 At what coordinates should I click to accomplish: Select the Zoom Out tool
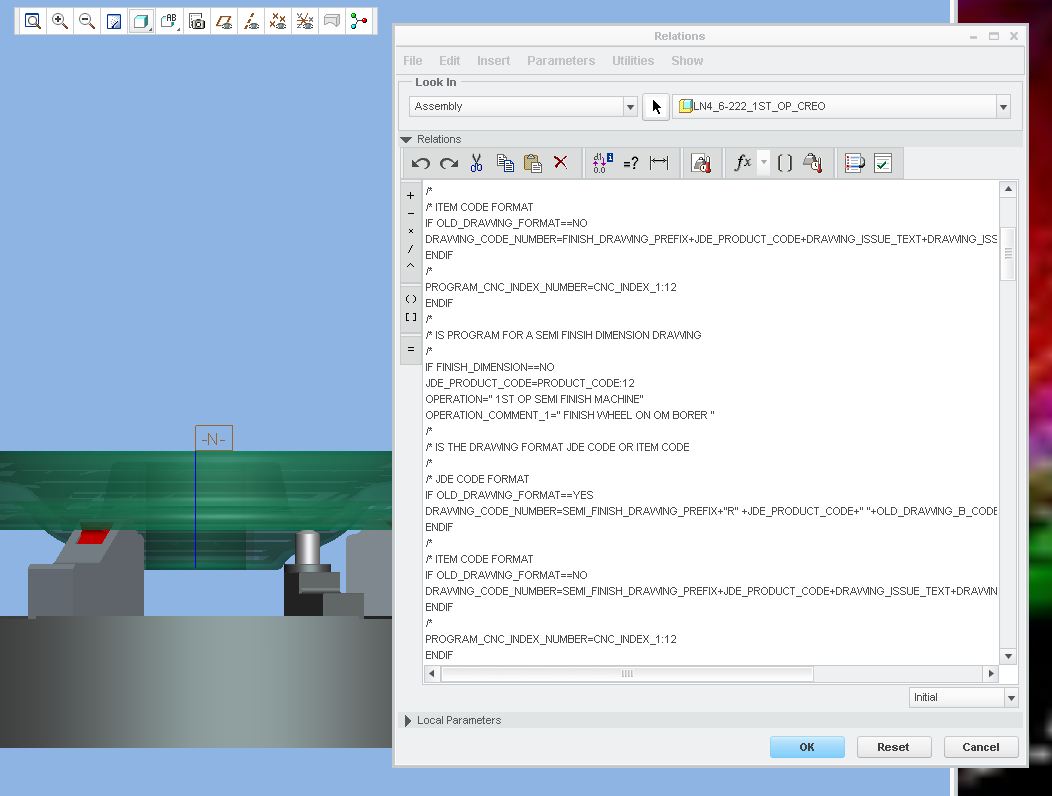click(x=87, y=21)
